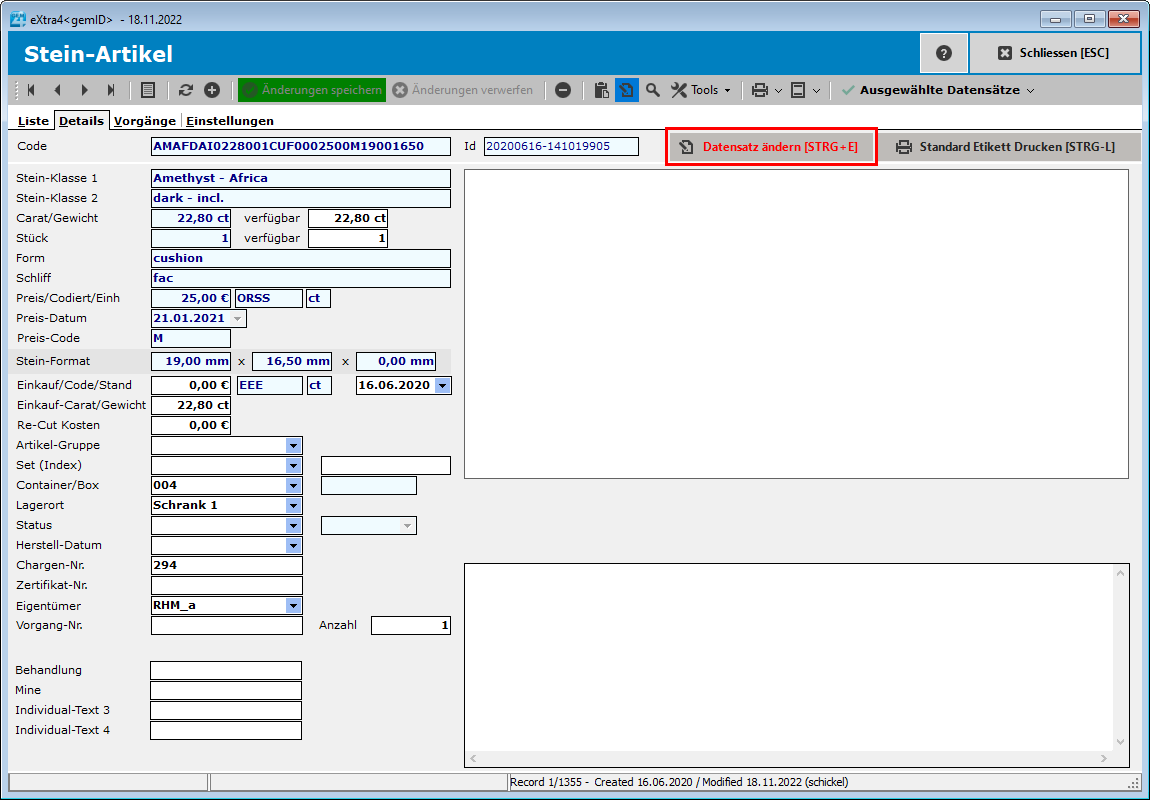The width and height of the screenshot is (1150, 800).
Task: Select the Einstellungen tab
Action: click(230, 121)
